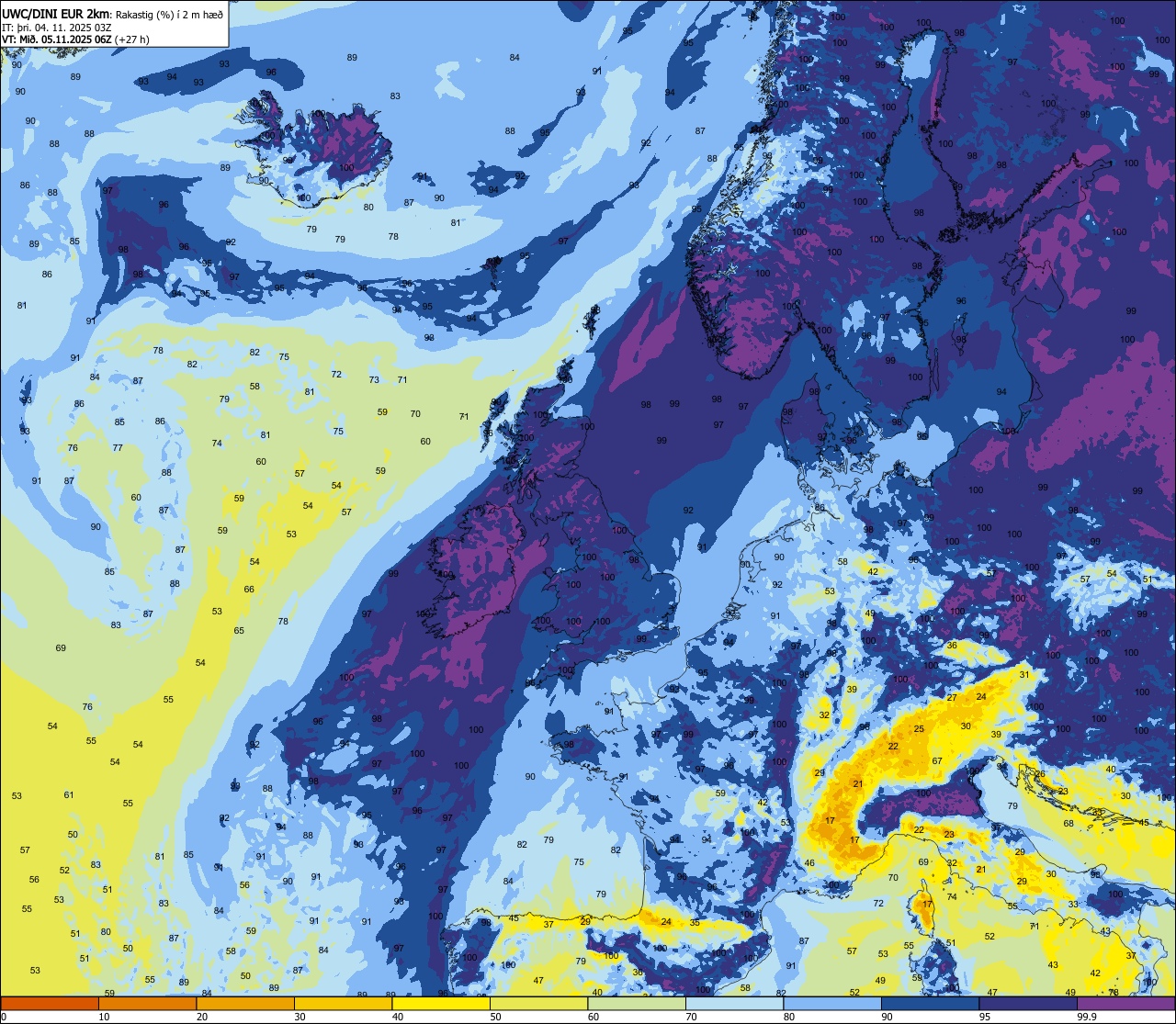Click the 80–90% light blue legend swatch
This screenshot has height=1024, width=1176.
pyautogui.click(x=832, y=1003)
